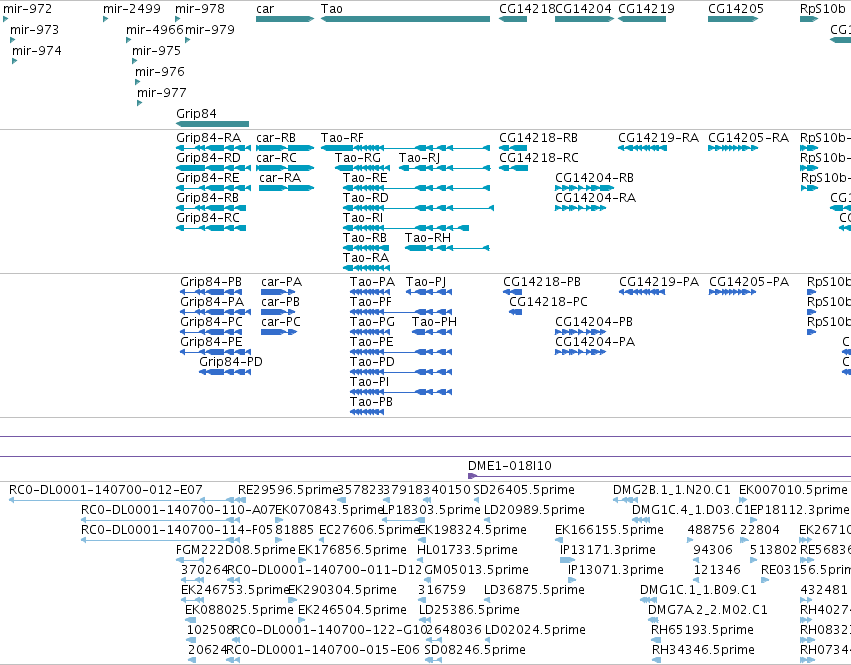Click the CG14205 gene label

click(736, 9)
